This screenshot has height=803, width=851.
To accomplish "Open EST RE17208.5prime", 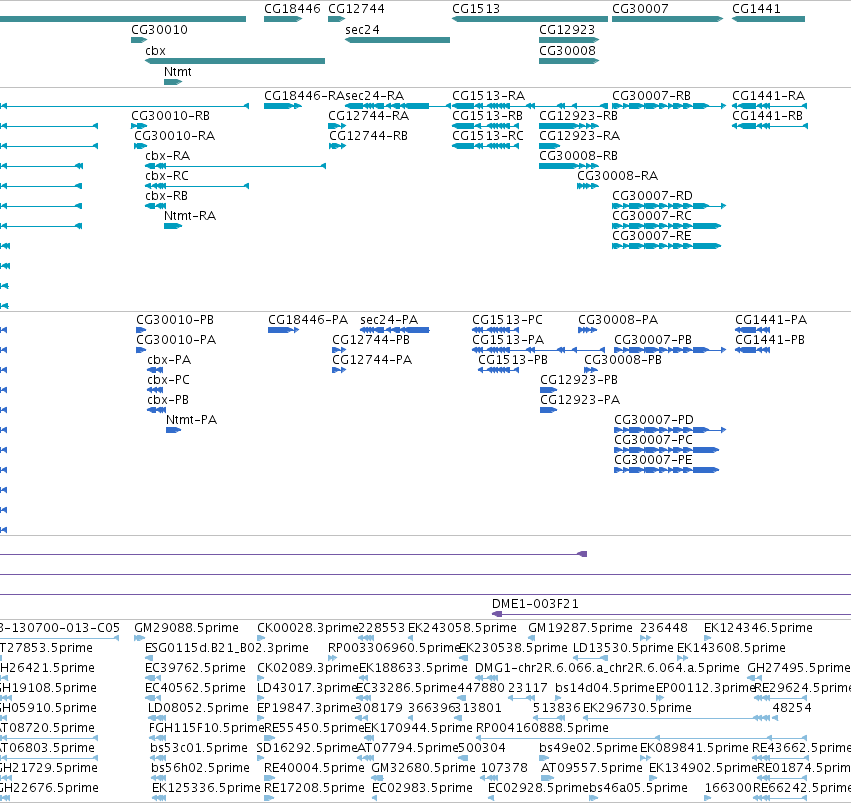I will pos(314,788).
